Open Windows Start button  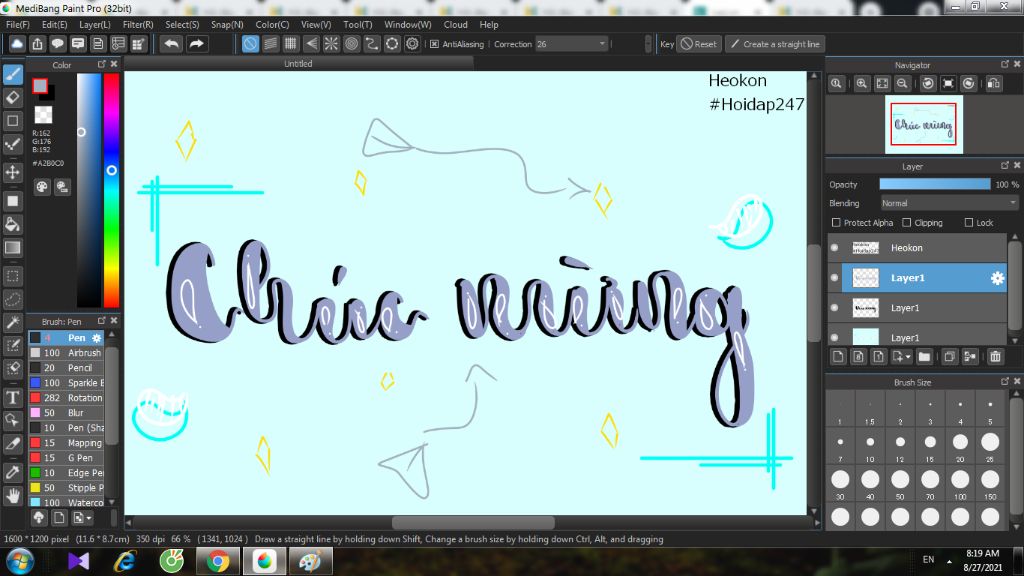[x=20, y=561]
